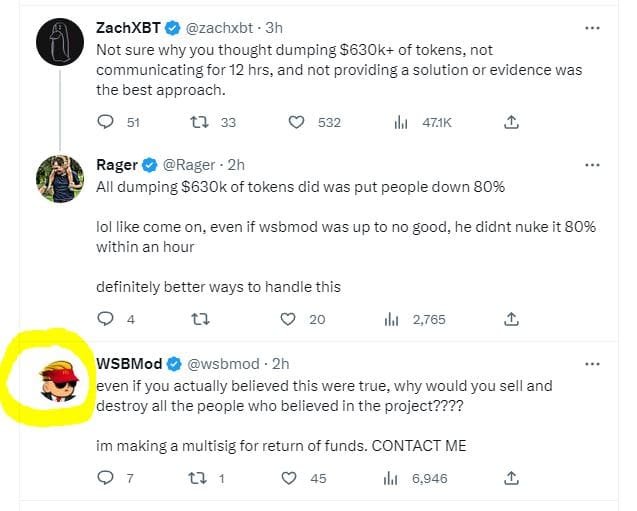Open more options on Rager's tweet

[593, 165]
